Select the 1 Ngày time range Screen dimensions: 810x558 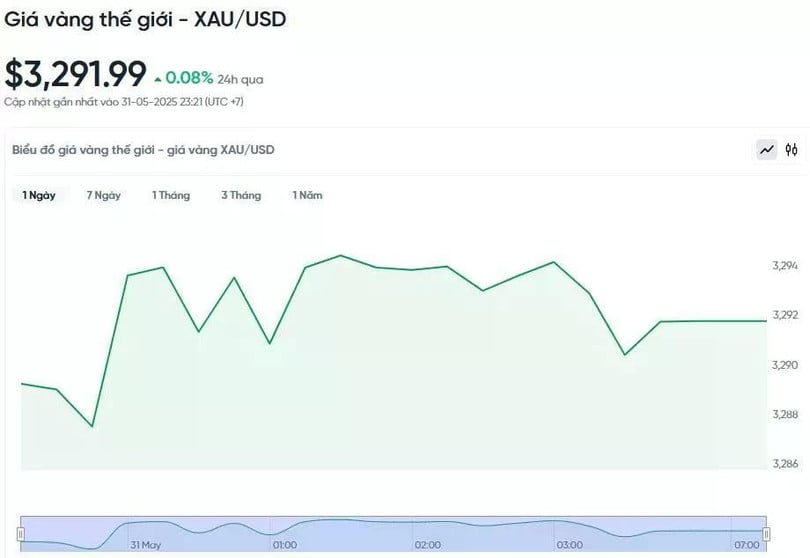click(x=39, y=195)
